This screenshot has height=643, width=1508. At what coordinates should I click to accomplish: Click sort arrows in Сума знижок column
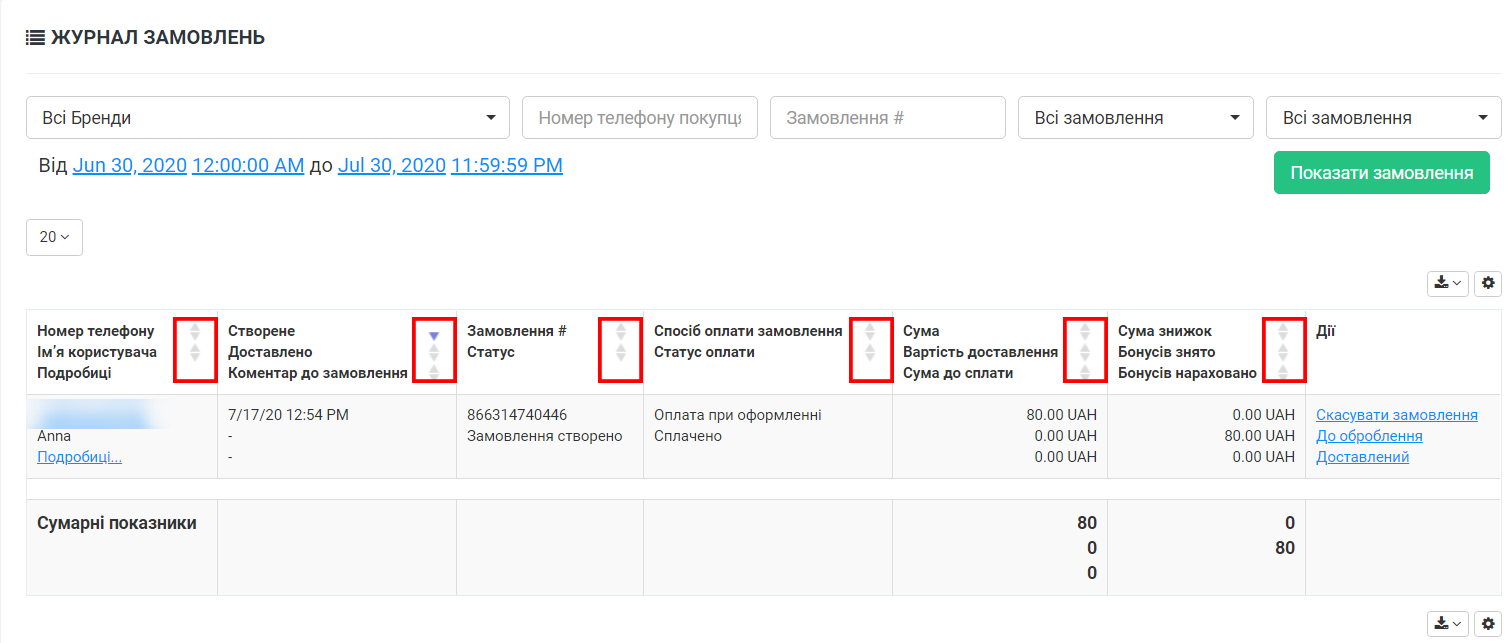[x=1284, y=350]
